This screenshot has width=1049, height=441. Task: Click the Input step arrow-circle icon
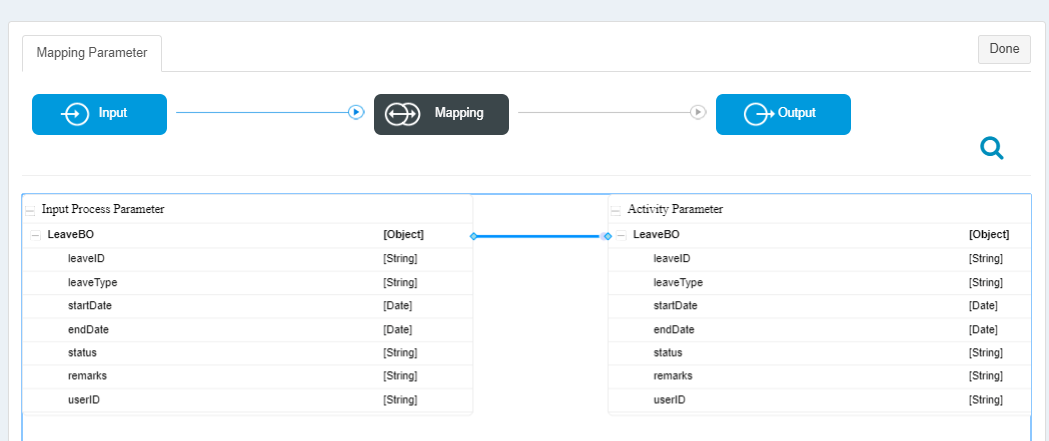tap(76, 114)
